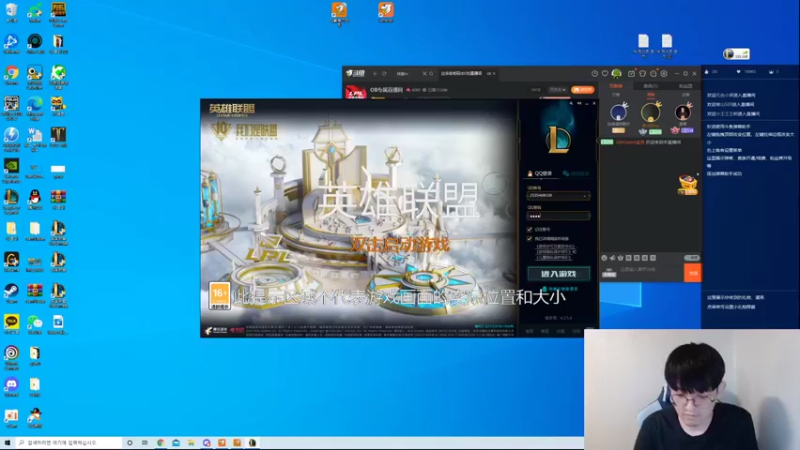Viewport: 800px width, 450px height.
Task: Switch to the QQ login tab
Action: pos(540,173)
